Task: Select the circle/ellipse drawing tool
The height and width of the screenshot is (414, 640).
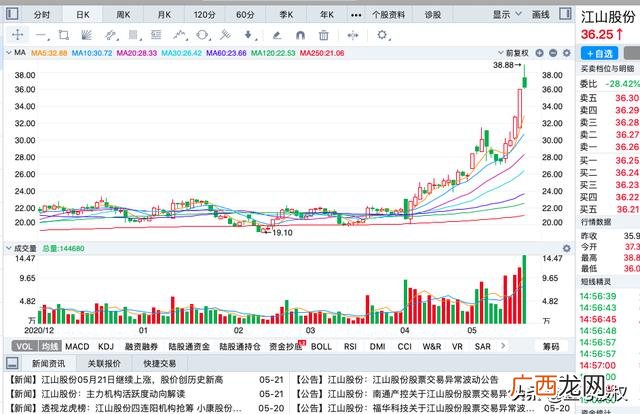Action: click(202, 35)
